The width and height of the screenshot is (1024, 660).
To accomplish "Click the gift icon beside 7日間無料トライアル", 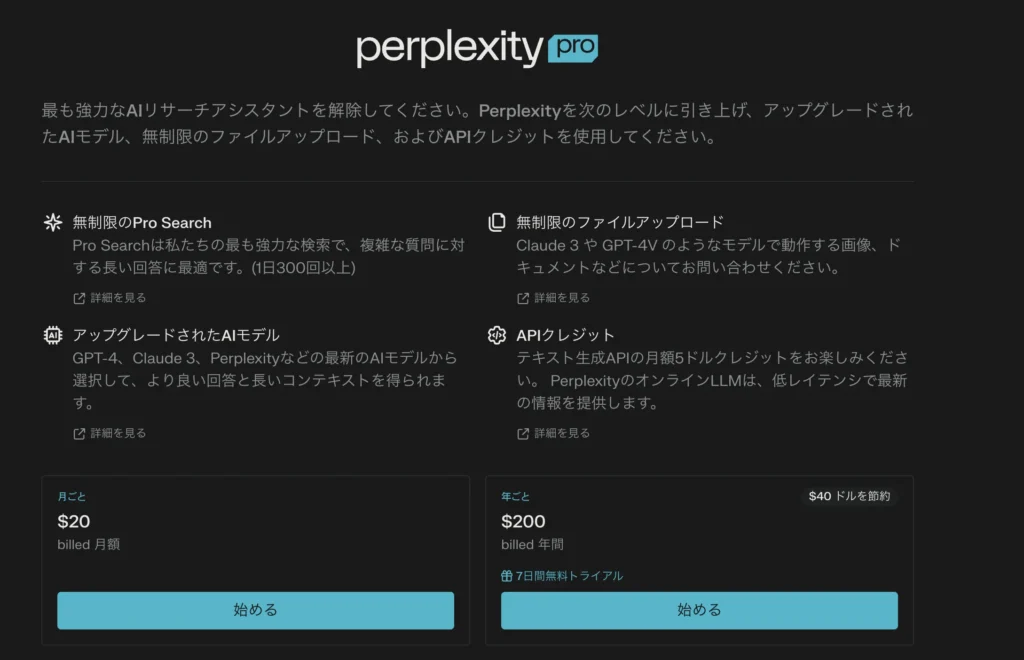I will click(x=507, y=576).
